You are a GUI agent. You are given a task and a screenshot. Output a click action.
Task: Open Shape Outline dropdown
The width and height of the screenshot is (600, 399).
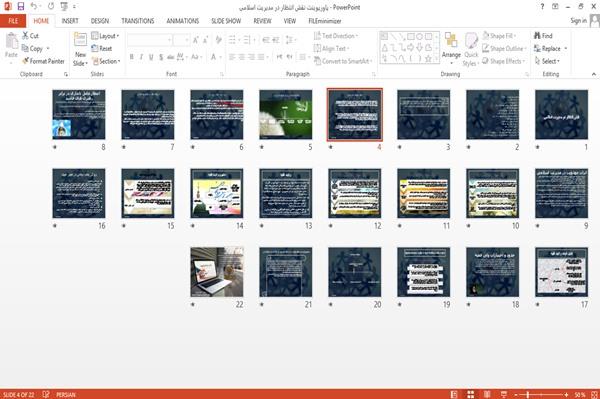504,48
